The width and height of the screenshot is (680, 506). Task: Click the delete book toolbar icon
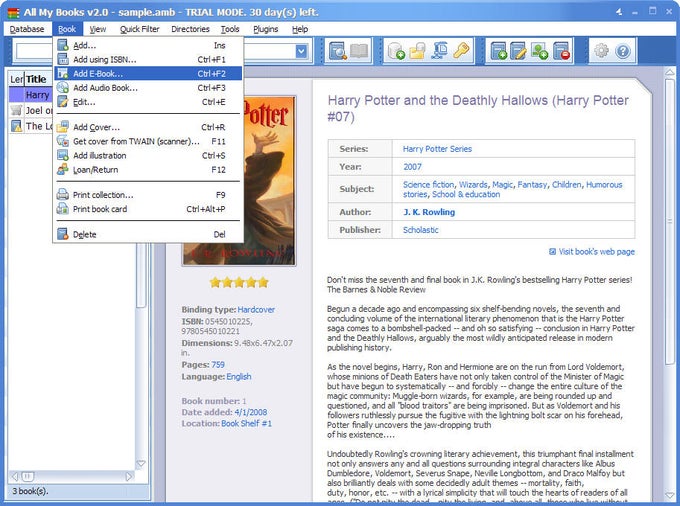point(561,51)
